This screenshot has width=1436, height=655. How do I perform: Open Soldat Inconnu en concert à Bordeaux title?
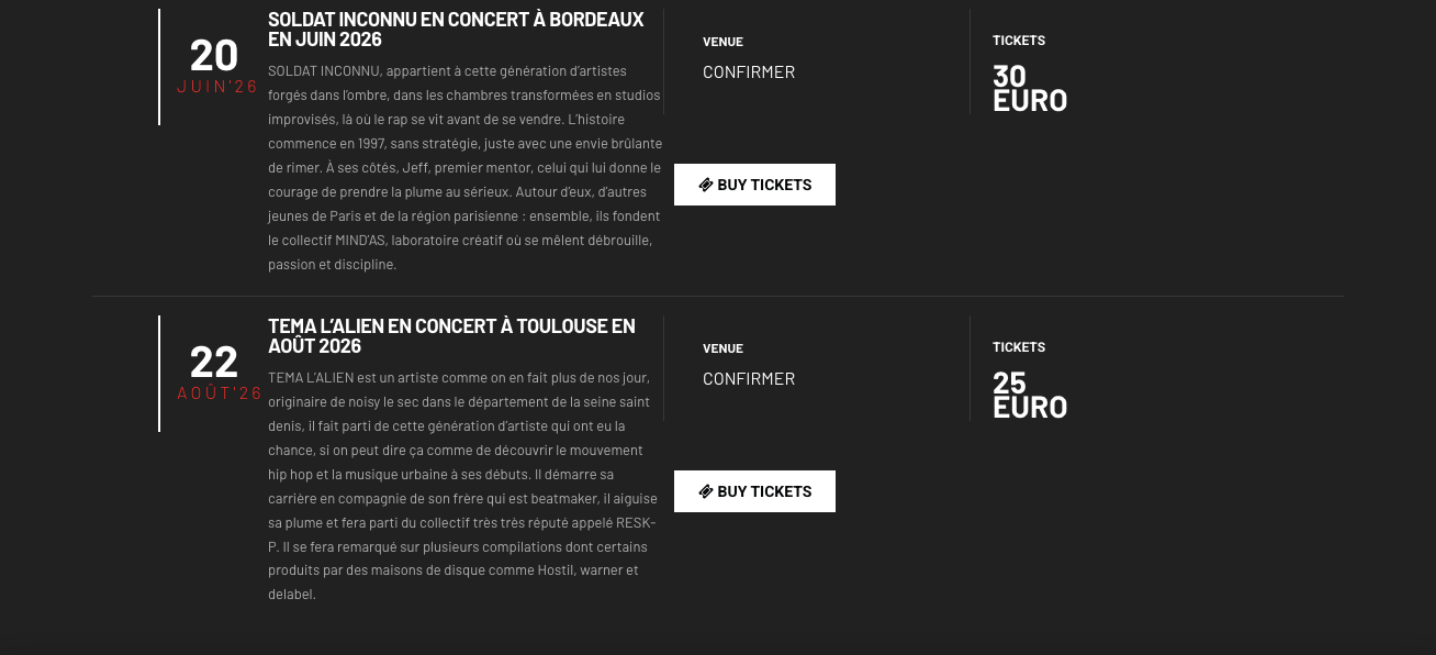pos(456,29)
